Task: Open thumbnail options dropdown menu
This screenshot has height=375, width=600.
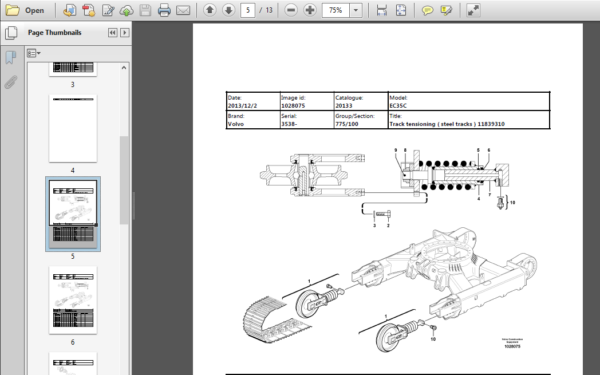Action: (34, 53)
